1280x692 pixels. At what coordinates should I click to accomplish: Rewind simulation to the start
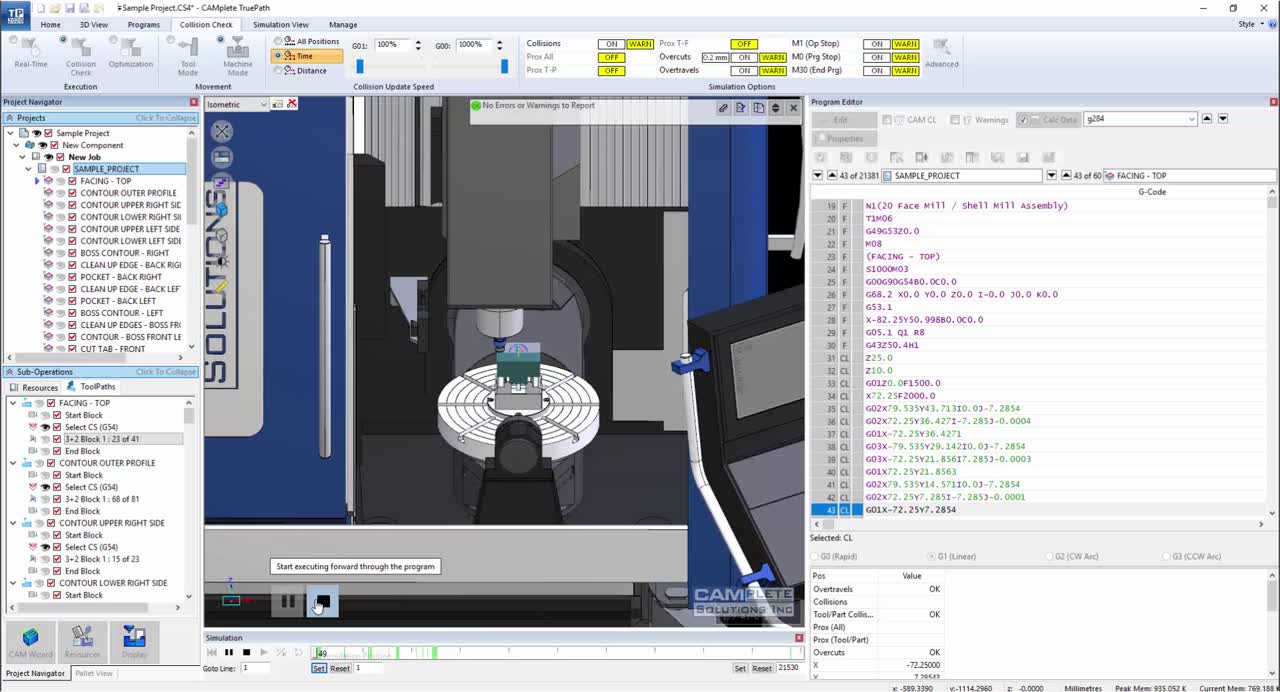(212, 652)
